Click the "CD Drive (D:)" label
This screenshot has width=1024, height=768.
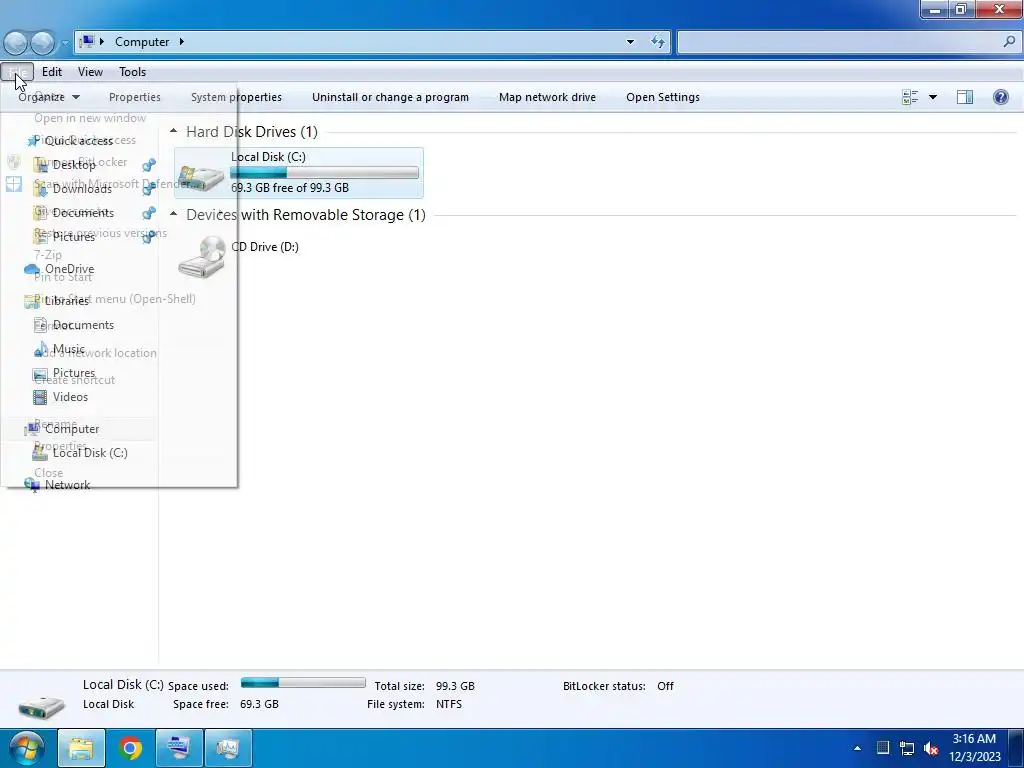[265, 247]
